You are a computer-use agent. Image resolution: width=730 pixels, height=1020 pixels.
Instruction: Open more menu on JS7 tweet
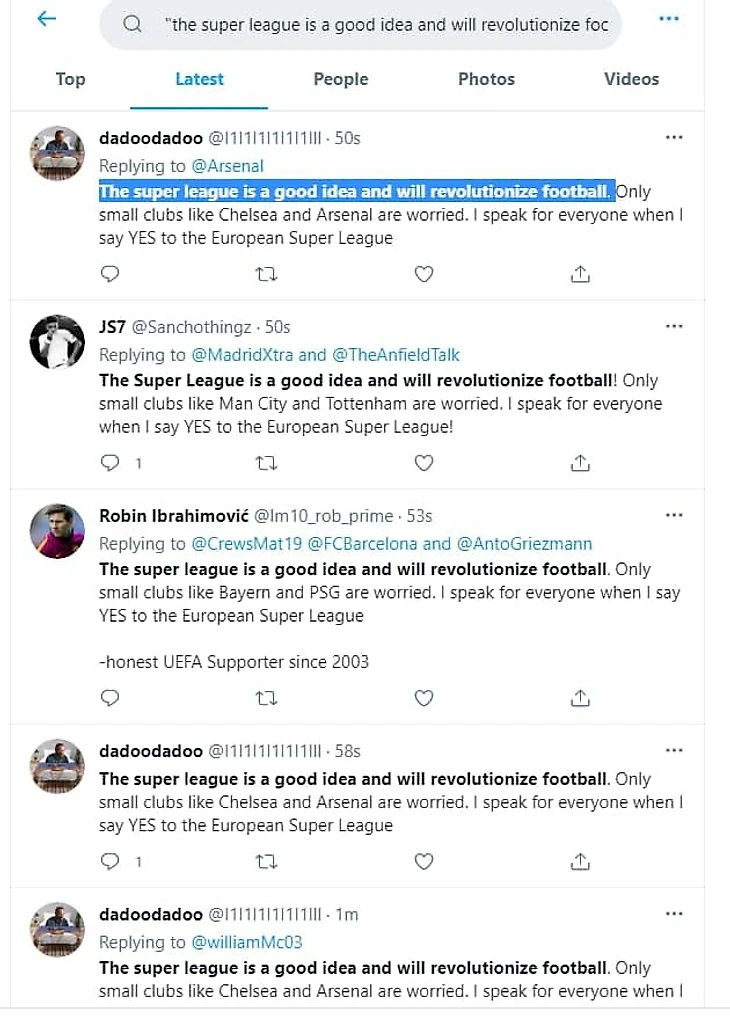pyautogui.click(x=674, y=326)
